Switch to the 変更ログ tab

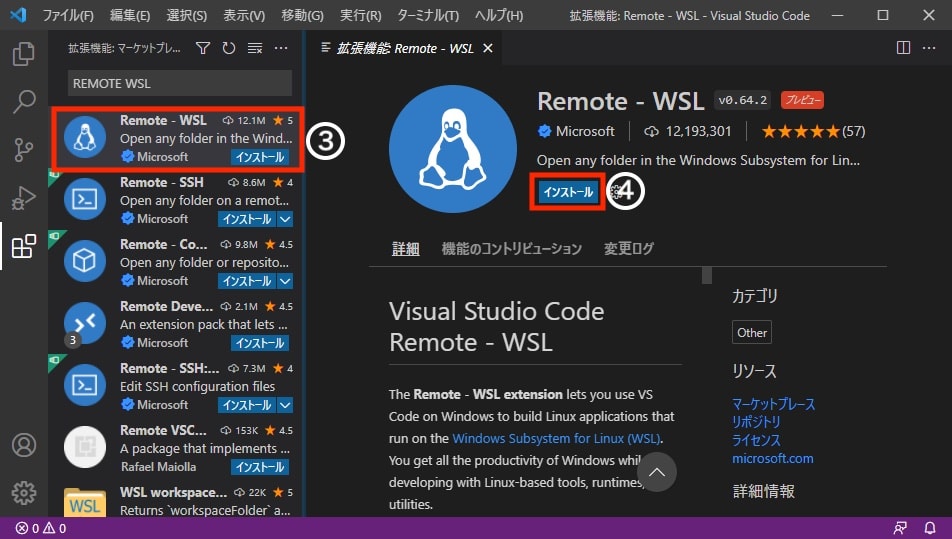coord(628,248)
